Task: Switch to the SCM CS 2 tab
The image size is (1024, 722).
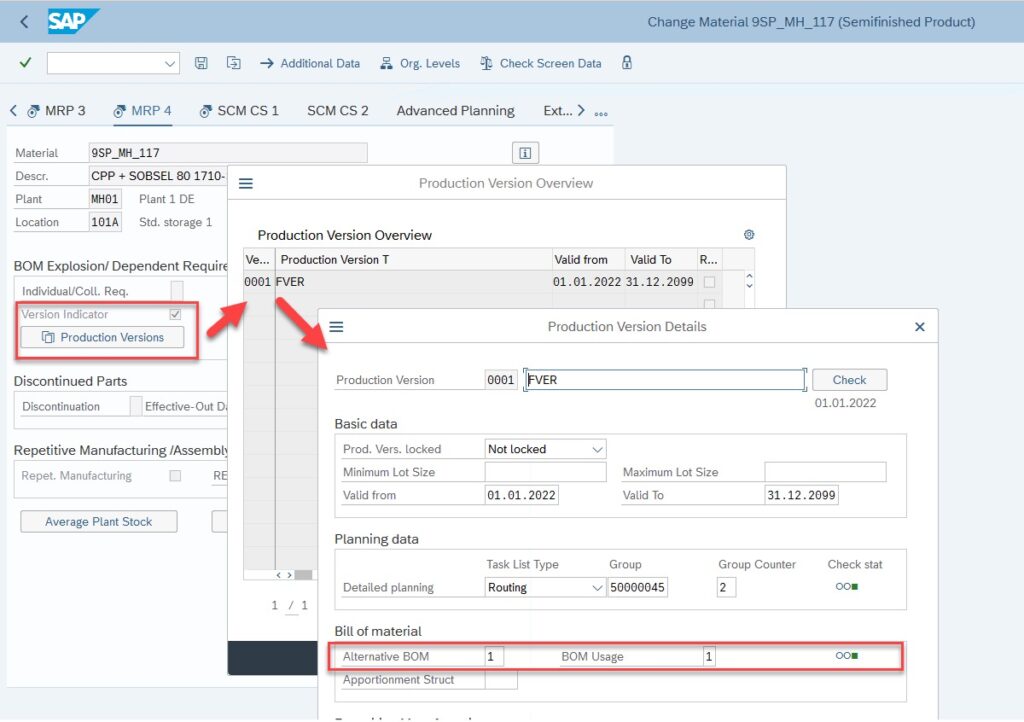Action: 338,111
